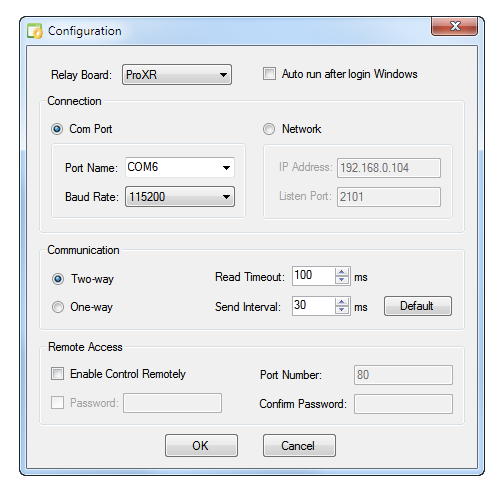Screen dimensions: 500x500
Task: Open the Baud Rate 115200 dropdown
Action: click(x=180, y=197)
